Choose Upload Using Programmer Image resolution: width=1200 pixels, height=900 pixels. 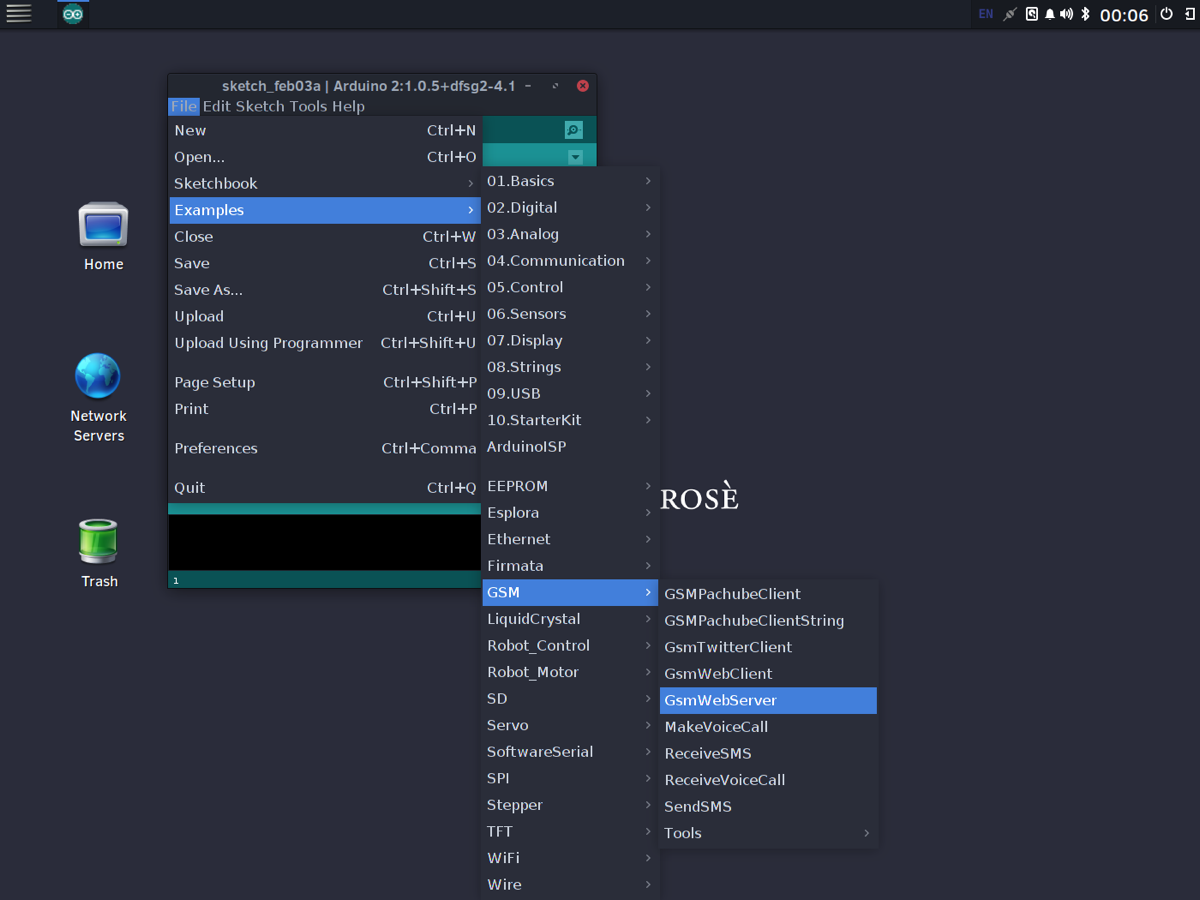(325, 343)
